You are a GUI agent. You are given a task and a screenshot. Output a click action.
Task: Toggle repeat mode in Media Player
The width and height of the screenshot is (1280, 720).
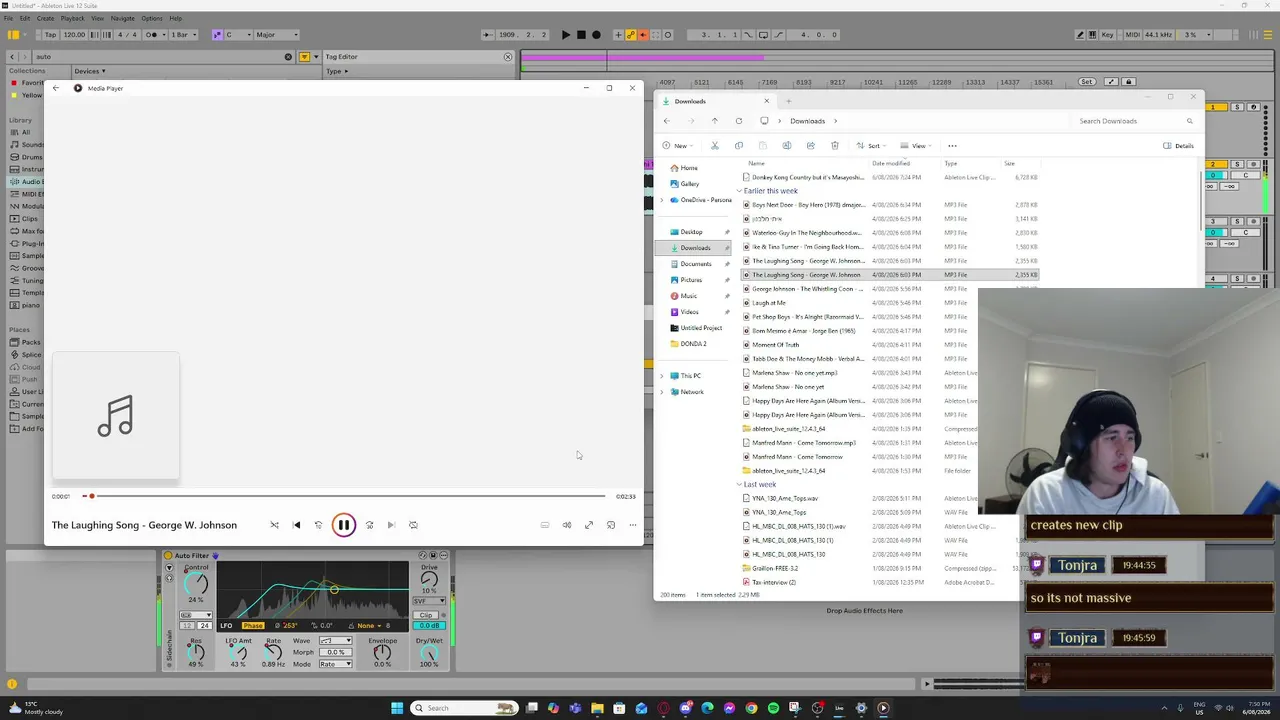click(x=413, y=525)
